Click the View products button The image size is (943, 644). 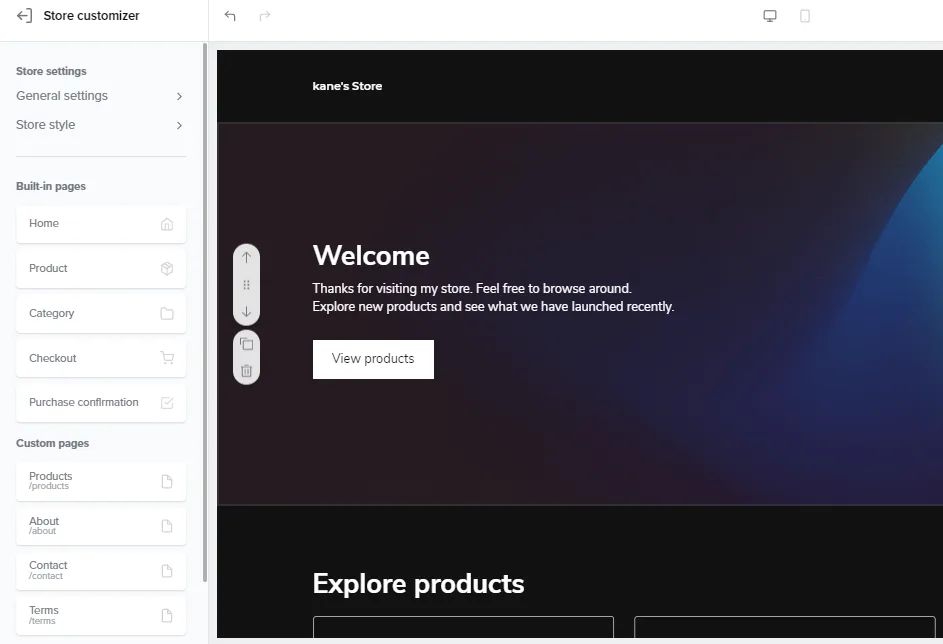point(373,359)
